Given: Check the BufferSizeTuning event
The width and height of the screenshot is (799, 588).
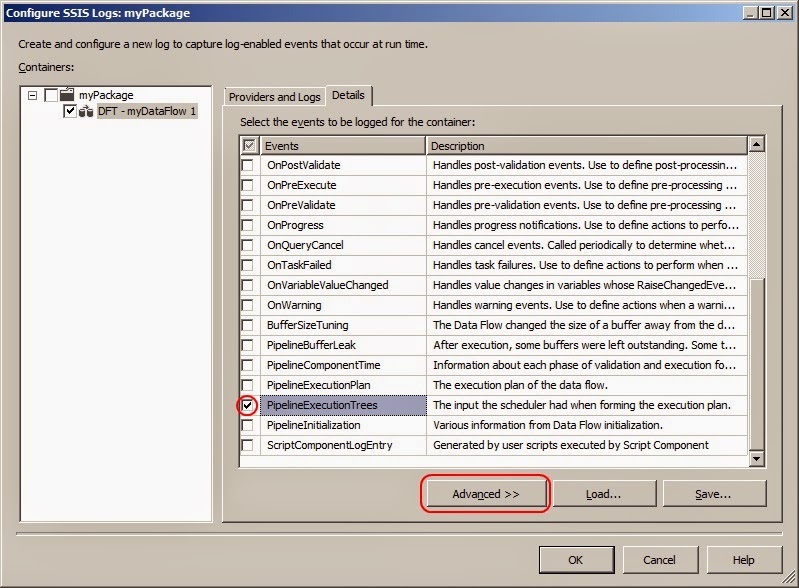Looking at the screenshot, I should coord(247,325).
